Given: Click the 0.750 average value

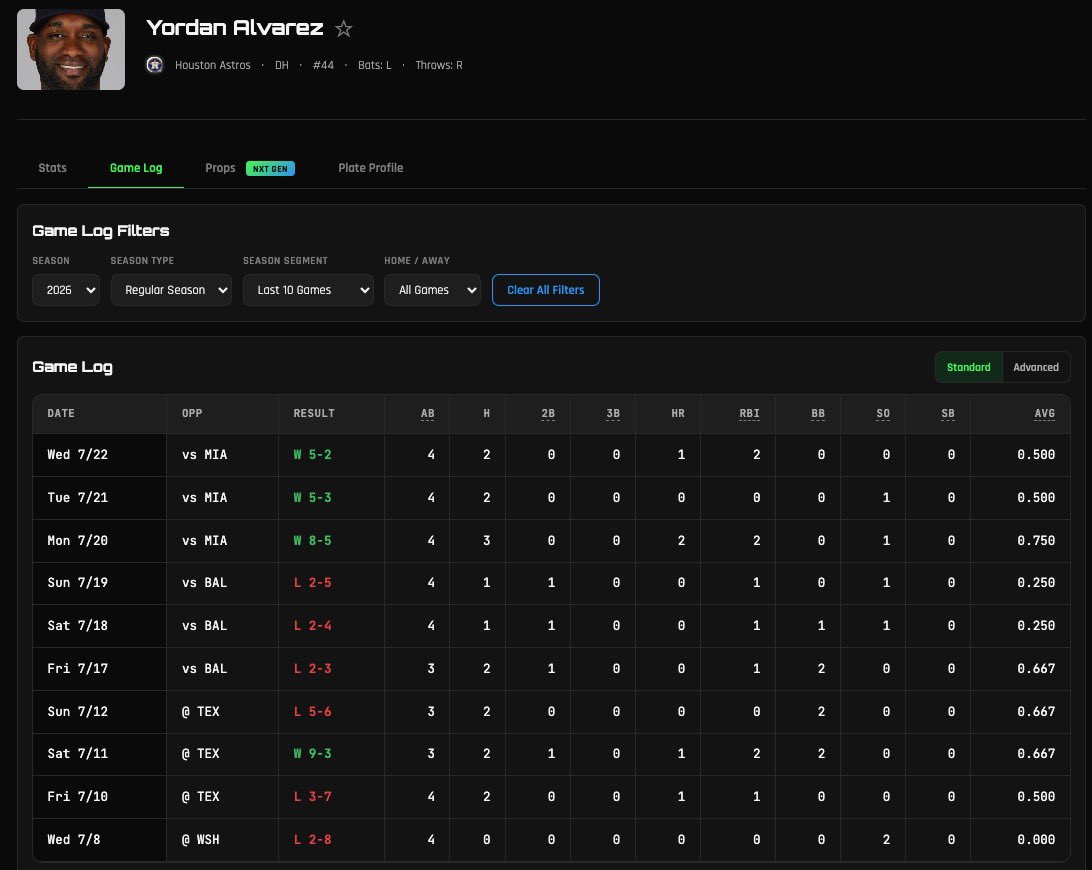Looking at the screenshot, I should (1036, 541).
